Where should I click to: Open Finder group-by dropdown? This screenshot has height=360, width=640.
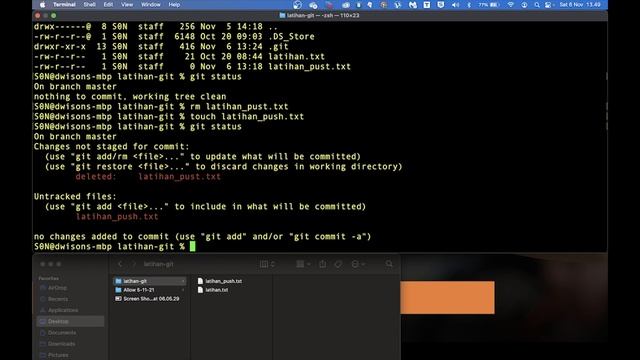[303, 264]
